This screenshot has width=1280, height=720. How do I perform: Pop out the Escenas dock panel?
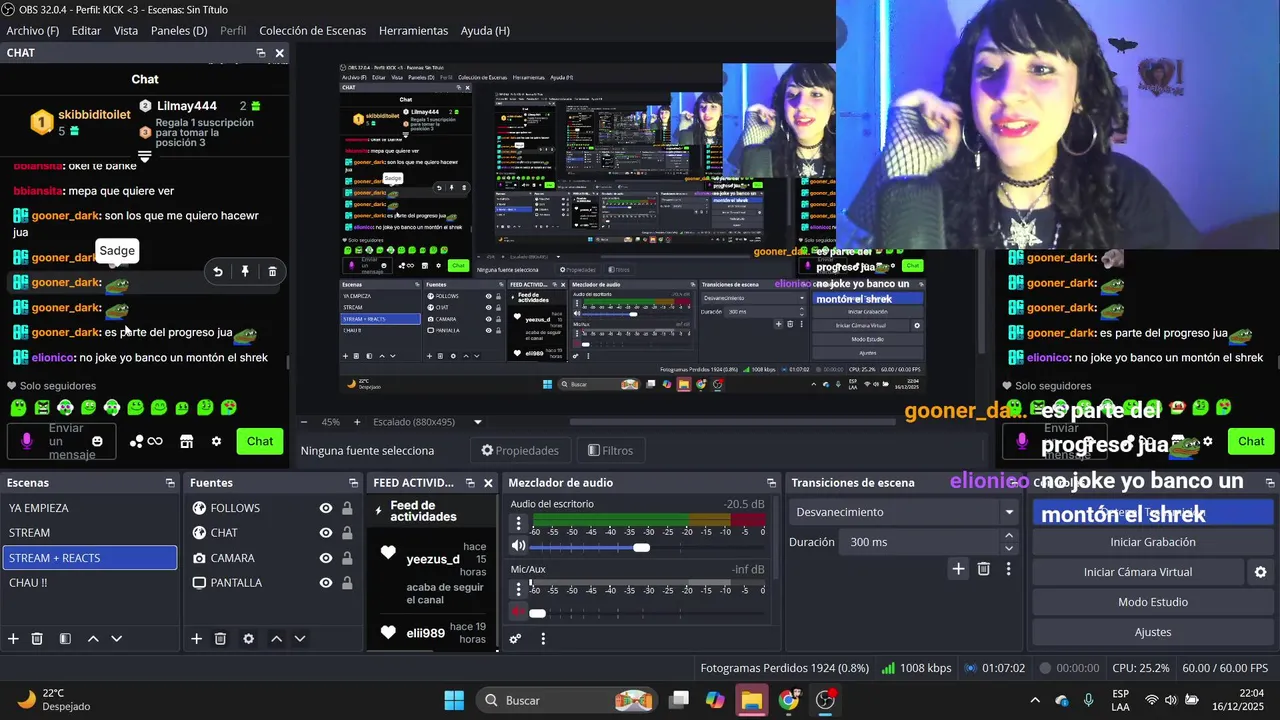170,483
